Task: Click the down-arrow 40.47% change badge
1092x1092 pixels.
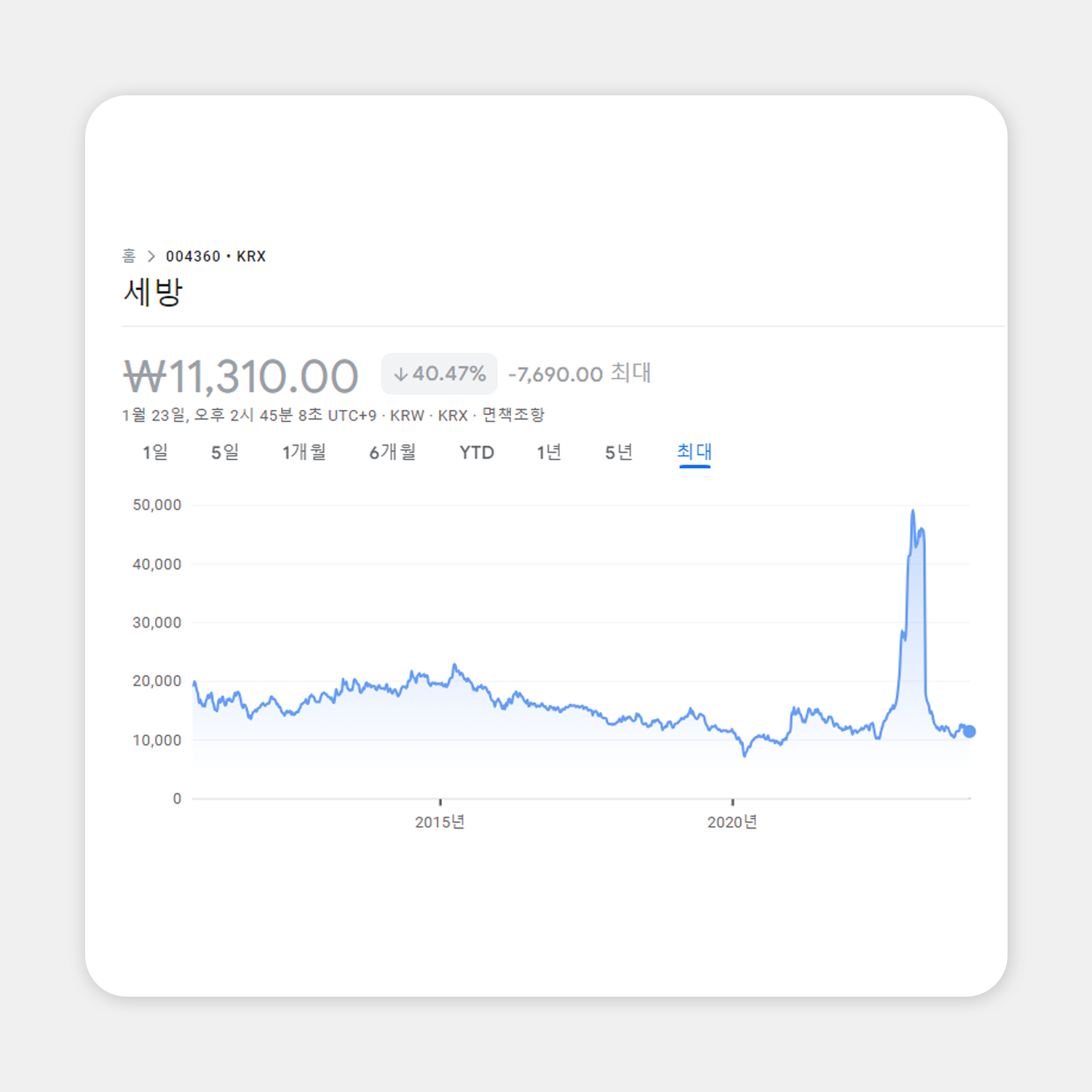Action: pos(439,373)
